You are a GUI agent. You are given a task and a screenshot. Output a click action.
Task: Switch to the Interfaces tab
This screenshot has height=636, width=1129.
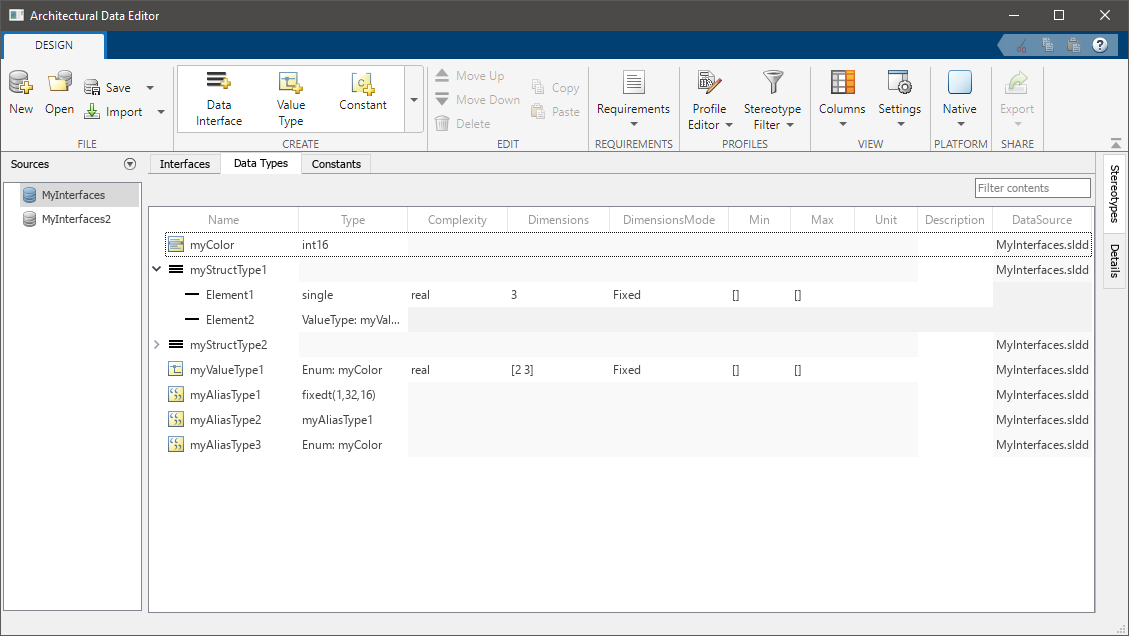[185, 164]
